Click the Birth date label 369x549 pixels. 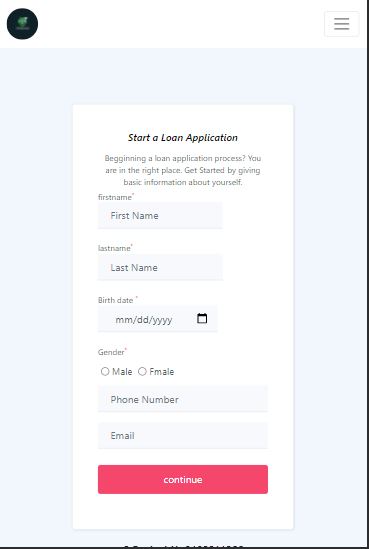coord(116,300)
